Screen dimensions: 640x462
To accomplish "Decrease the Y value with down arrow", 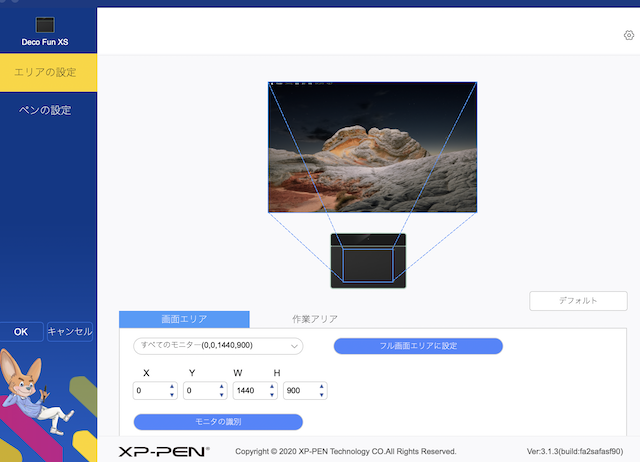I will [221, 395].
